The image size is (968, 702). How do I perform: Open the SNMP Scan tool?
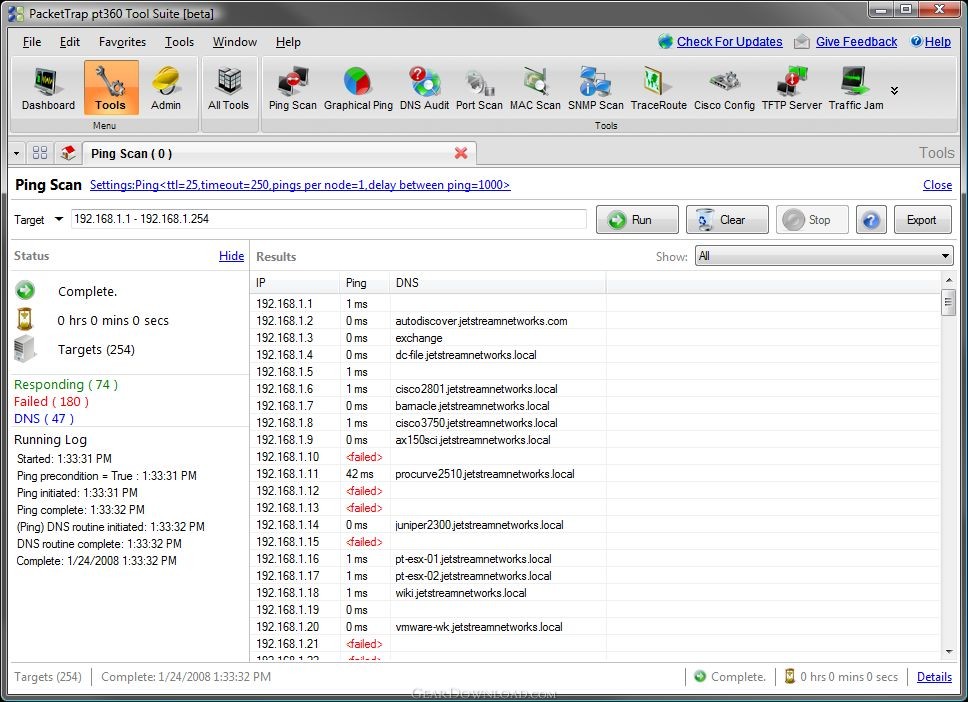pos(596,89)
